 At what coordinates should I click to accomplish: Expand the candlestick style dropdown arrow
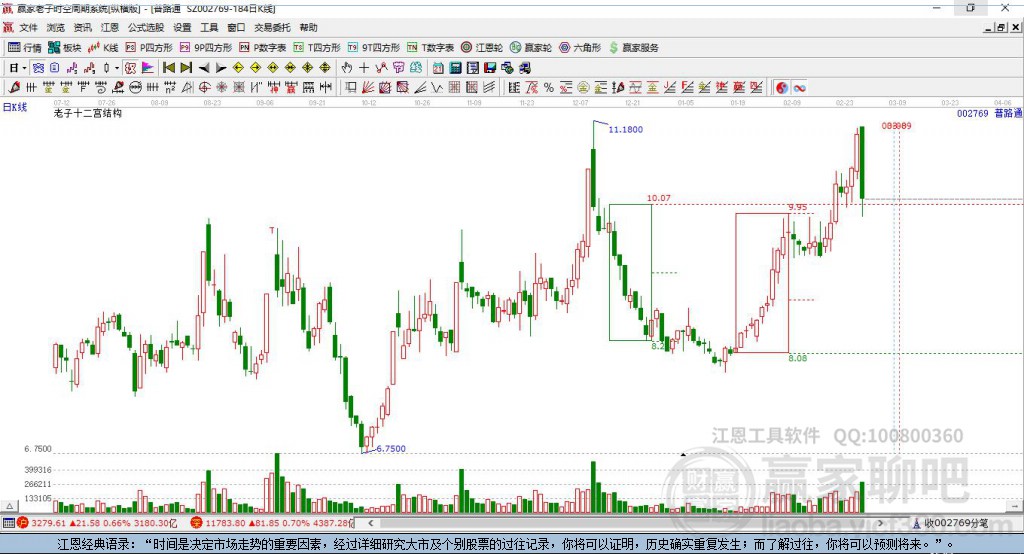pos(117,68)
